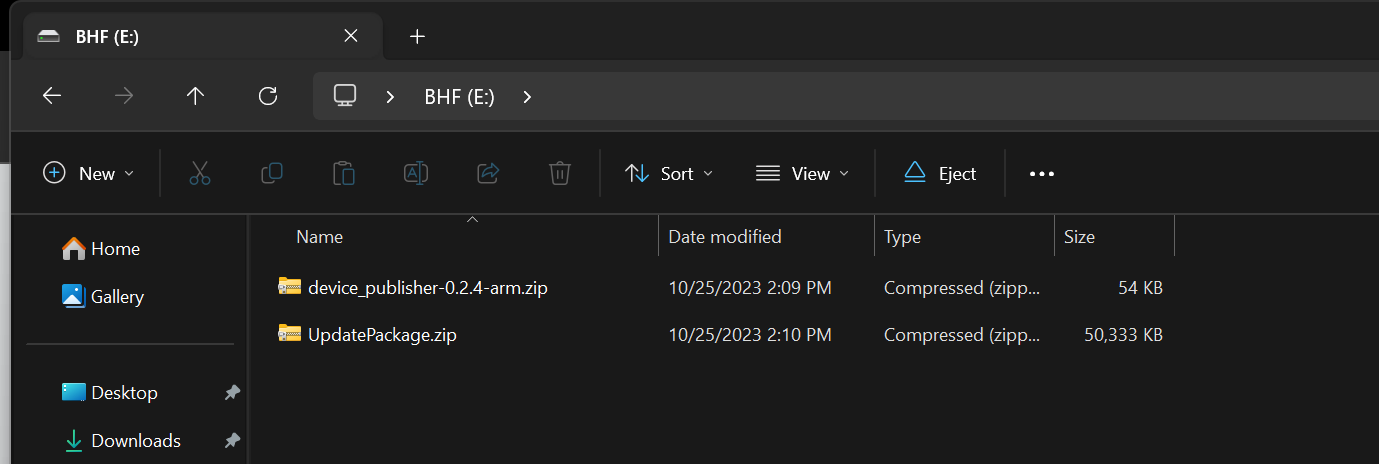The height and width of the screenshot is (464, 1379).
Task: Refresh the current folder view
Action: click(267, 96)
